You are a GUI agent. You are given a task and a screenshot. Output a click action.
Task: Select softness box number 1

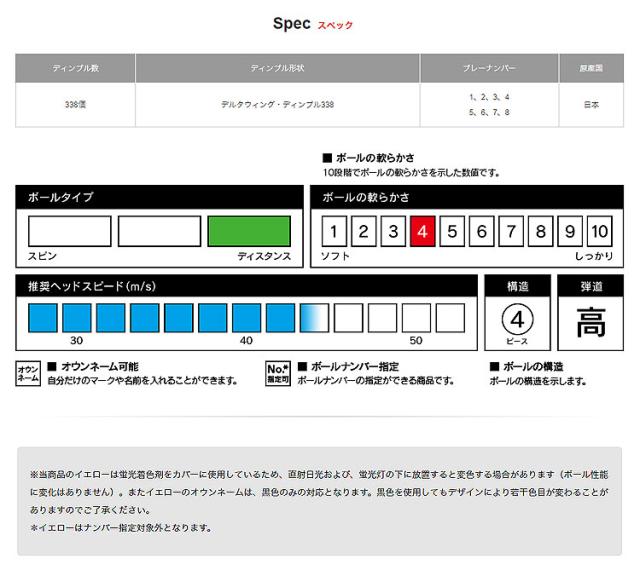tap(334, 233)
